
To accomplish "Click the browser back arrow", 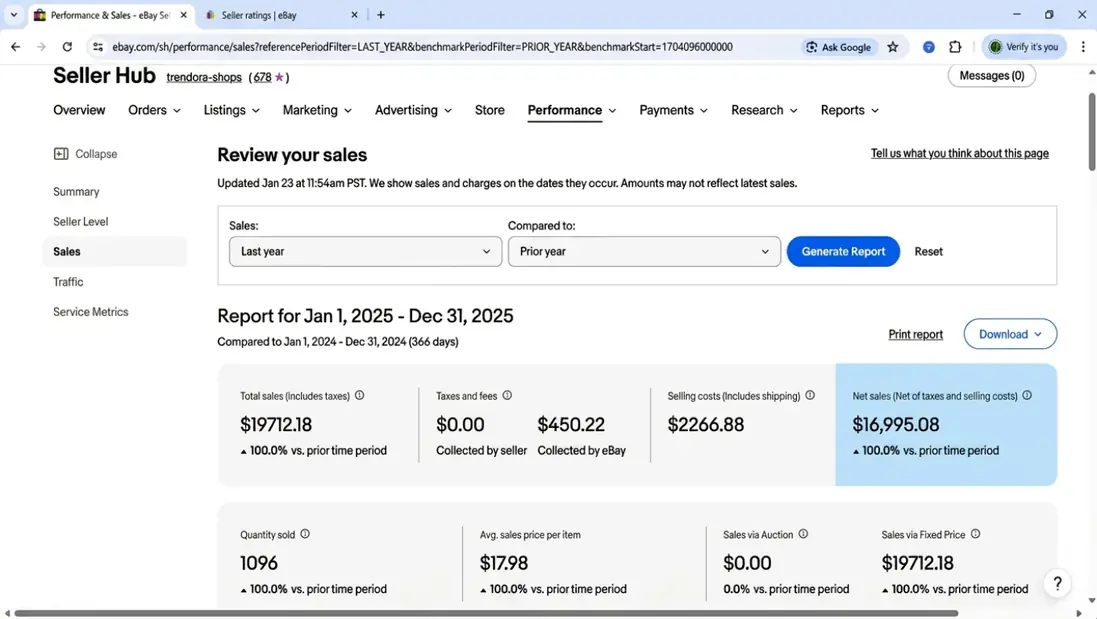I will point(15,47).
